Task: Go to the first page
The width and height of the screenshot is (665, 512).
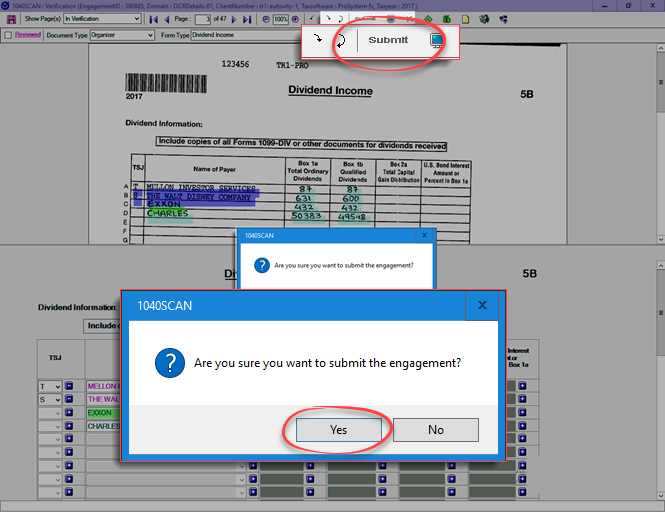Action: (153, 19)
